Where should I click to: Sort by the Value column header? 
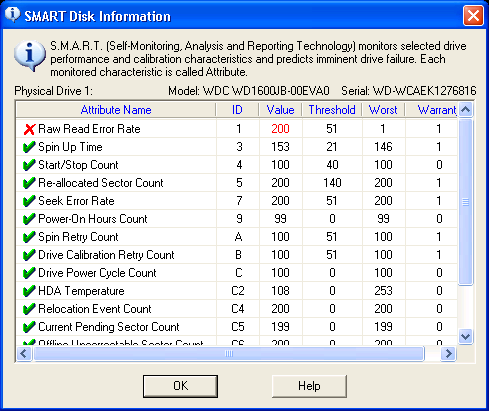coord(280,110)
